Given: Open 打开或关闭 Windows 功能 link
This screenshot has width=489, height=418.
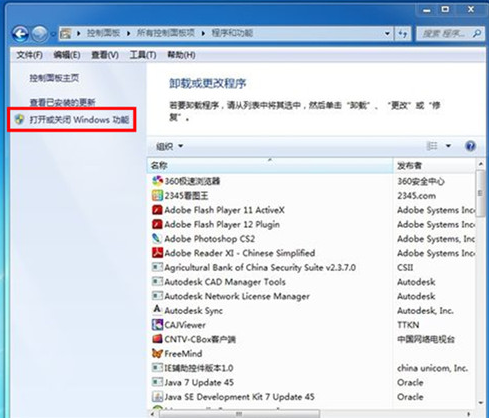Looking at the screenshot, I should [x=79, y=119].
